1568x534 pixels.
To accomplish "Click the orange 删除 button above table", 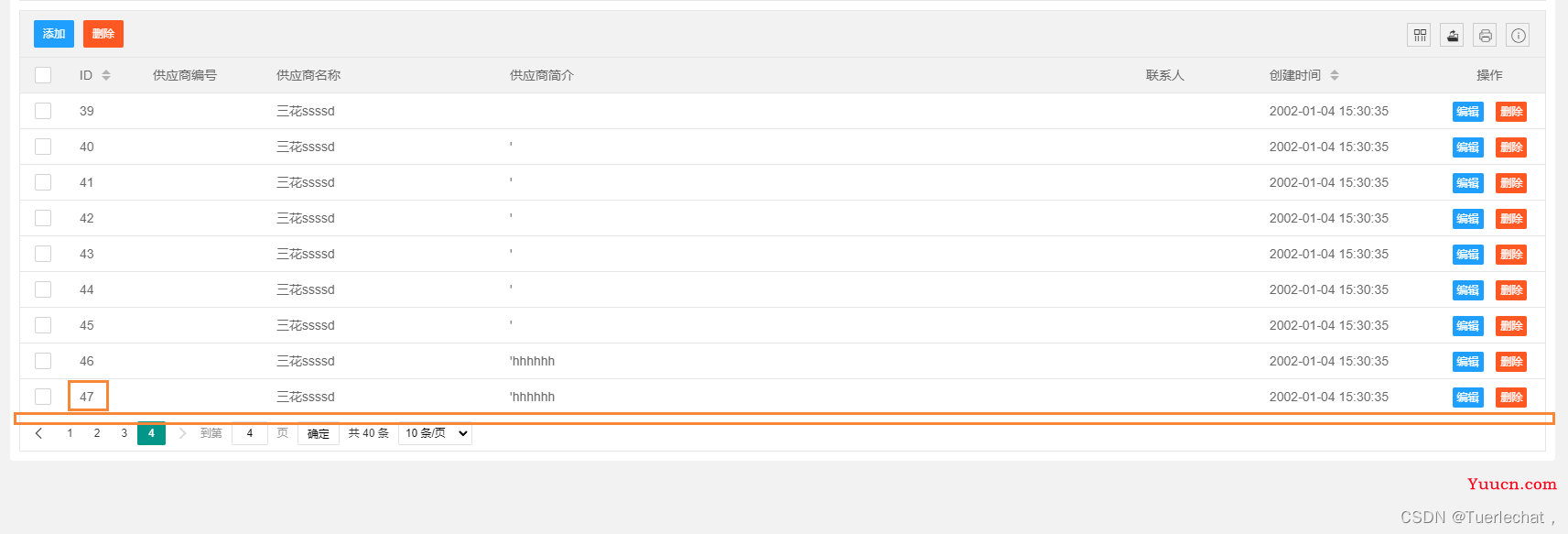I will point(103,34).
